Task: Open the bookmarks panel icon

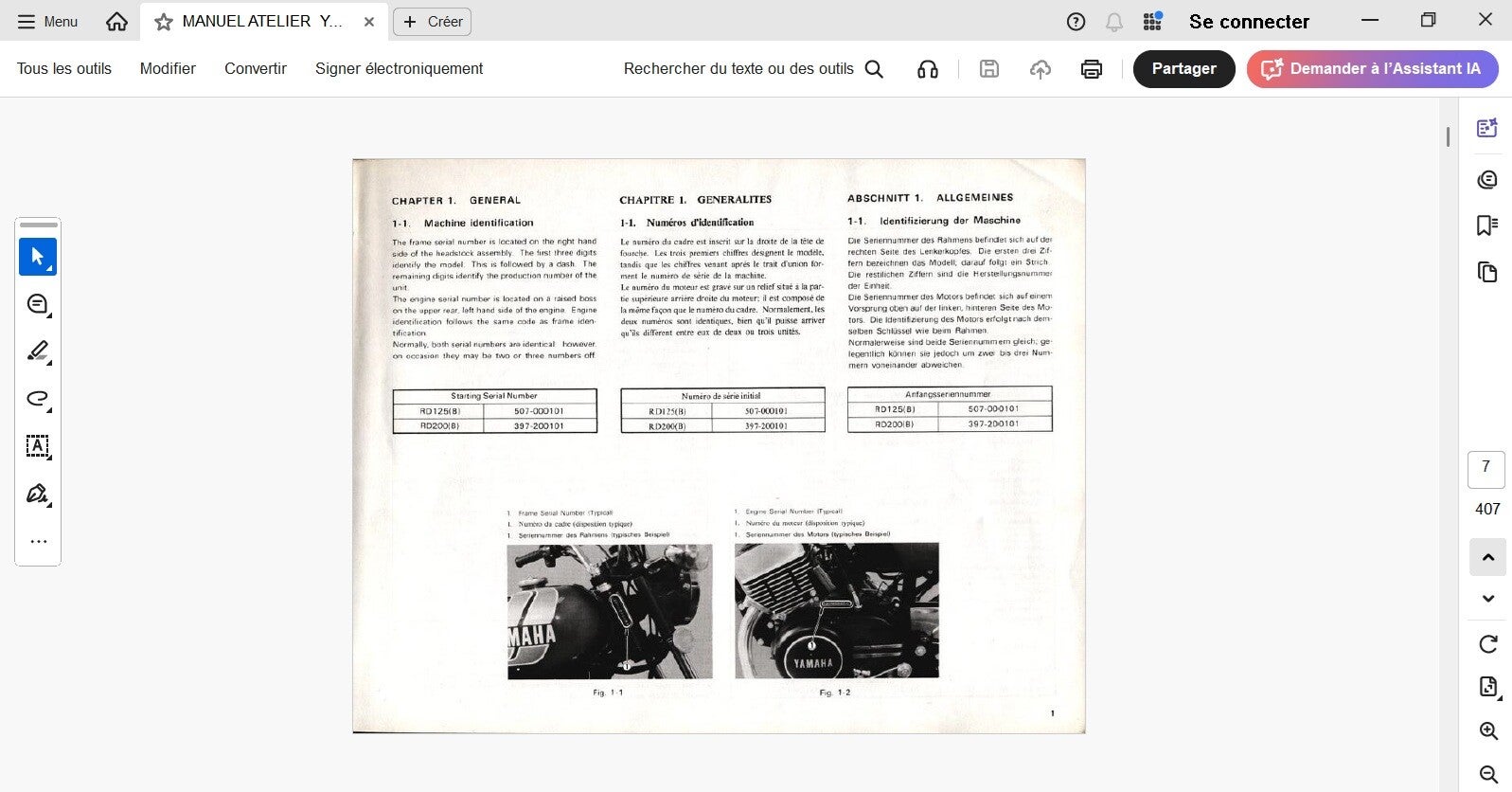Action: (1487, 225)
